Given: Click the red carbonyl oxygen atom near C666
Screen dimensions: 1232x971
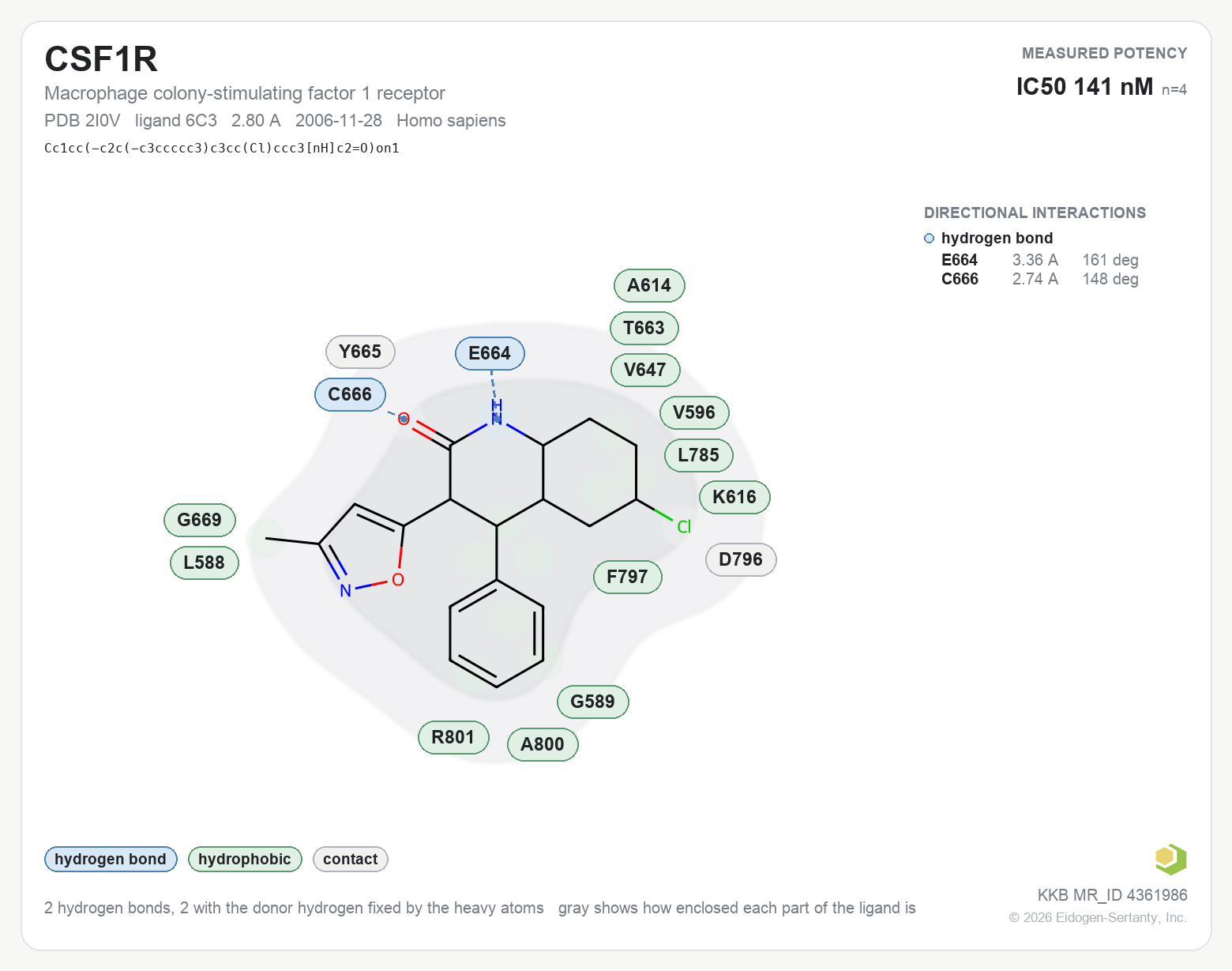Looking at the screenshot, I should coord(404,419).
